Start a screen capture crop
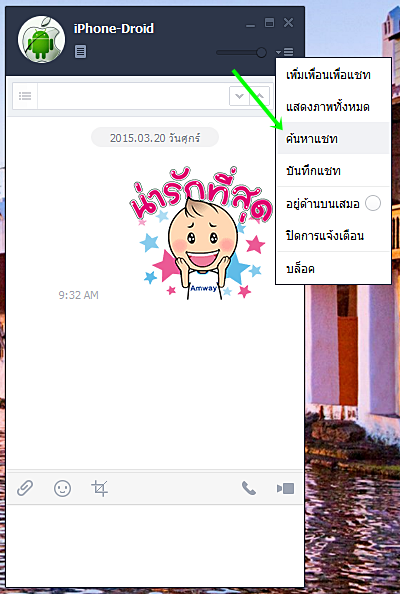Viewport: 400px width, 594px height. tap(99, 488)
